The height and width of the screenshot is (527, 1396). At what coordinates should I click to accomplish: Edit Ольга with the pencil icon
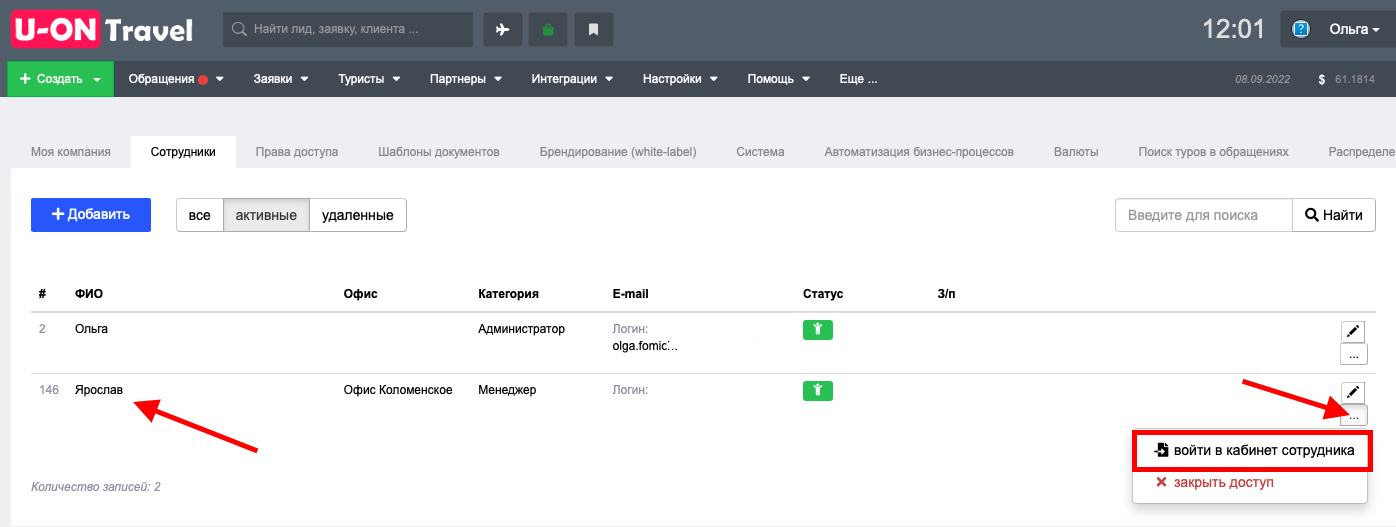1353,331
